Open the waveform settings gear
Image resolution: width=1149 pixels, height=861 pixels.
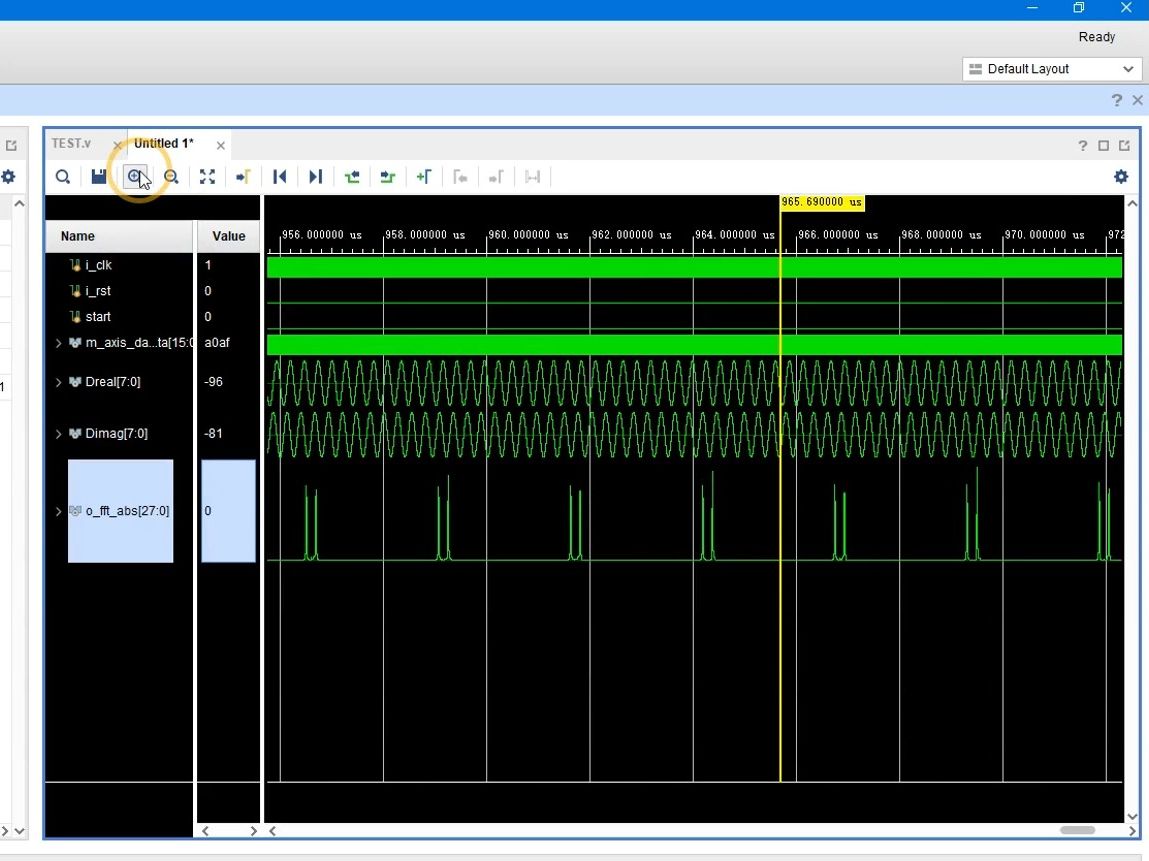coord(1121,176)
